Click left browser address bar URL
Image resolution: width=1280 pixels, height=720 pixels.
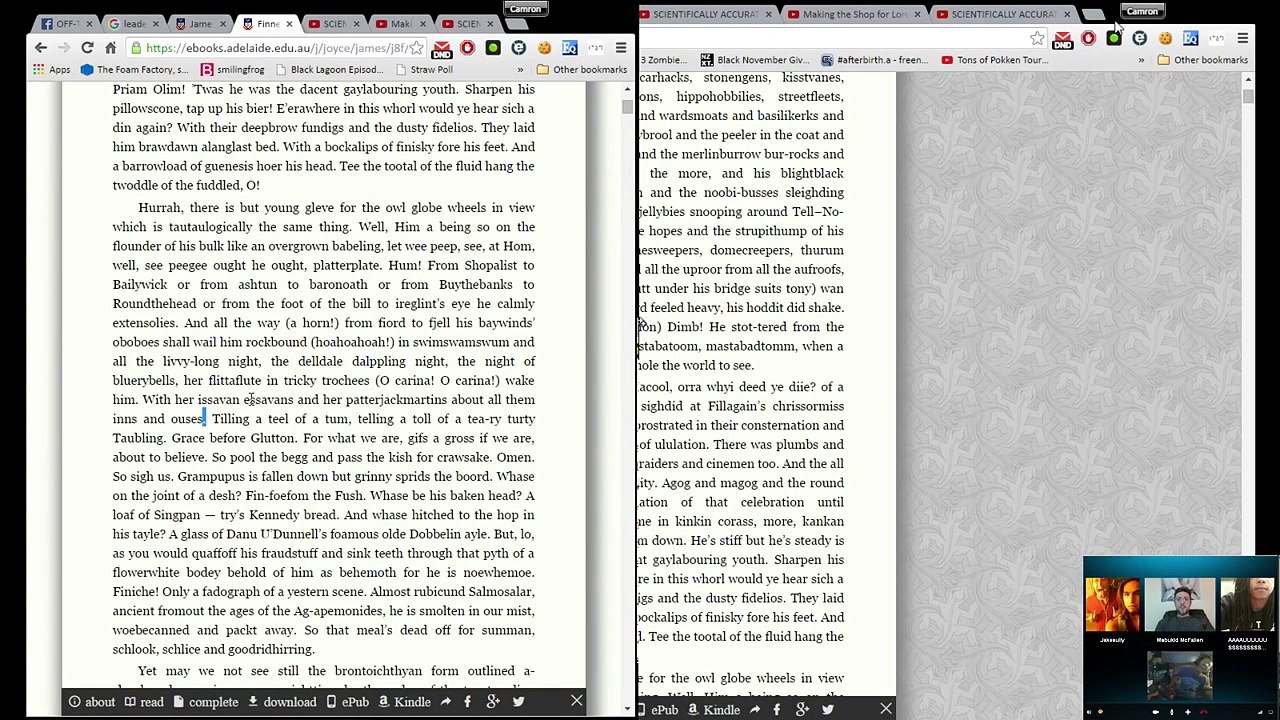(x=275, y=48)
